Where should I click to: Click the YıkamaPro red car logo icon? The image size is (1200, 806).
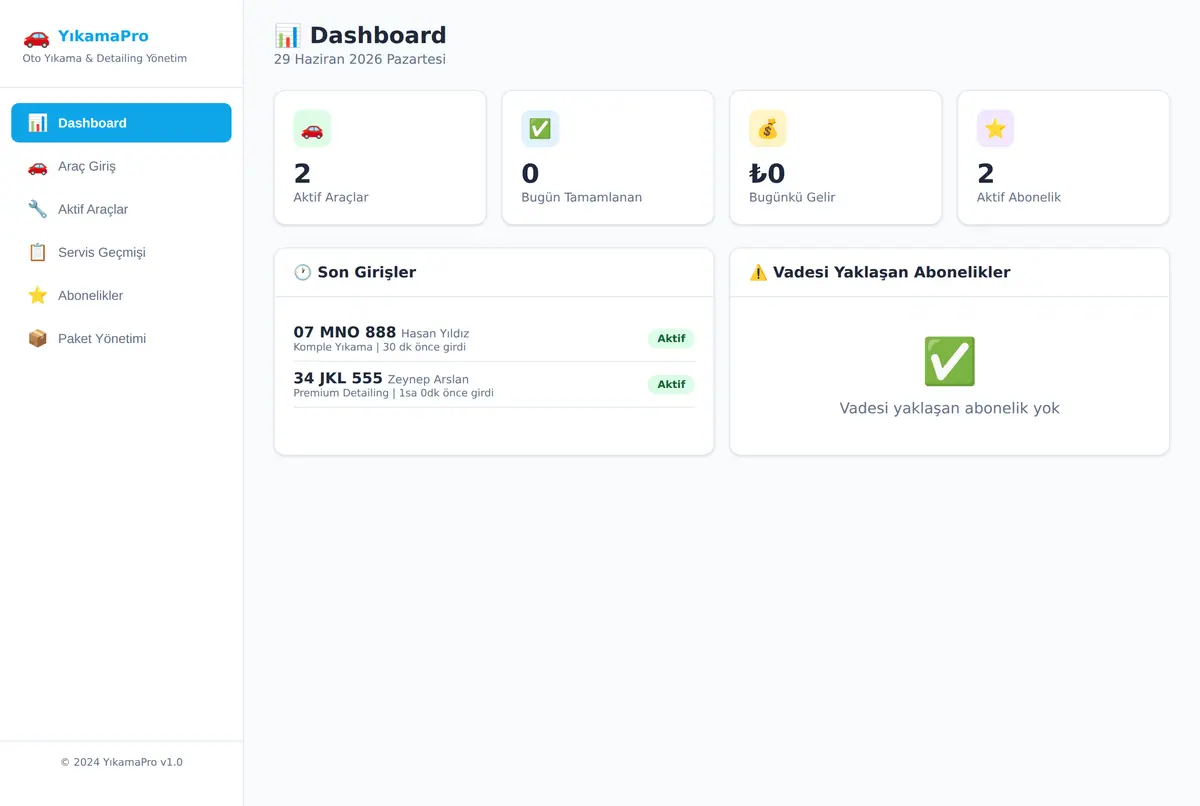pyautogui.click(x=36, y=37)
